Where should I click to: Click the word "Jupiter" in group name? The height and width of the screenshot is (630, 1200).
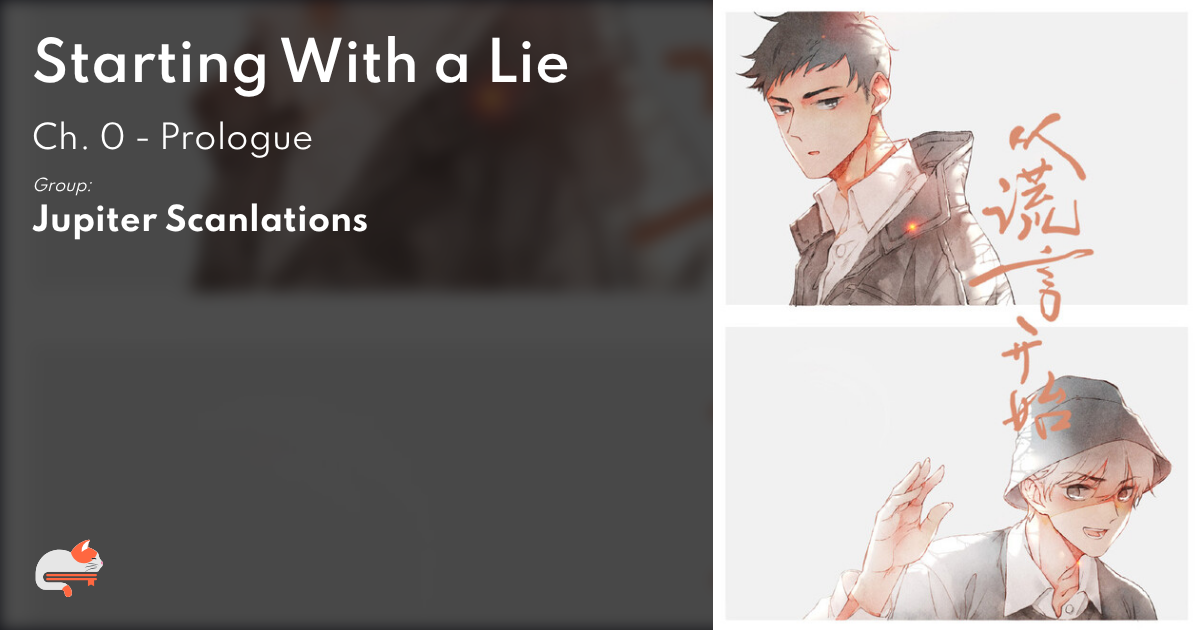[92, 220]
